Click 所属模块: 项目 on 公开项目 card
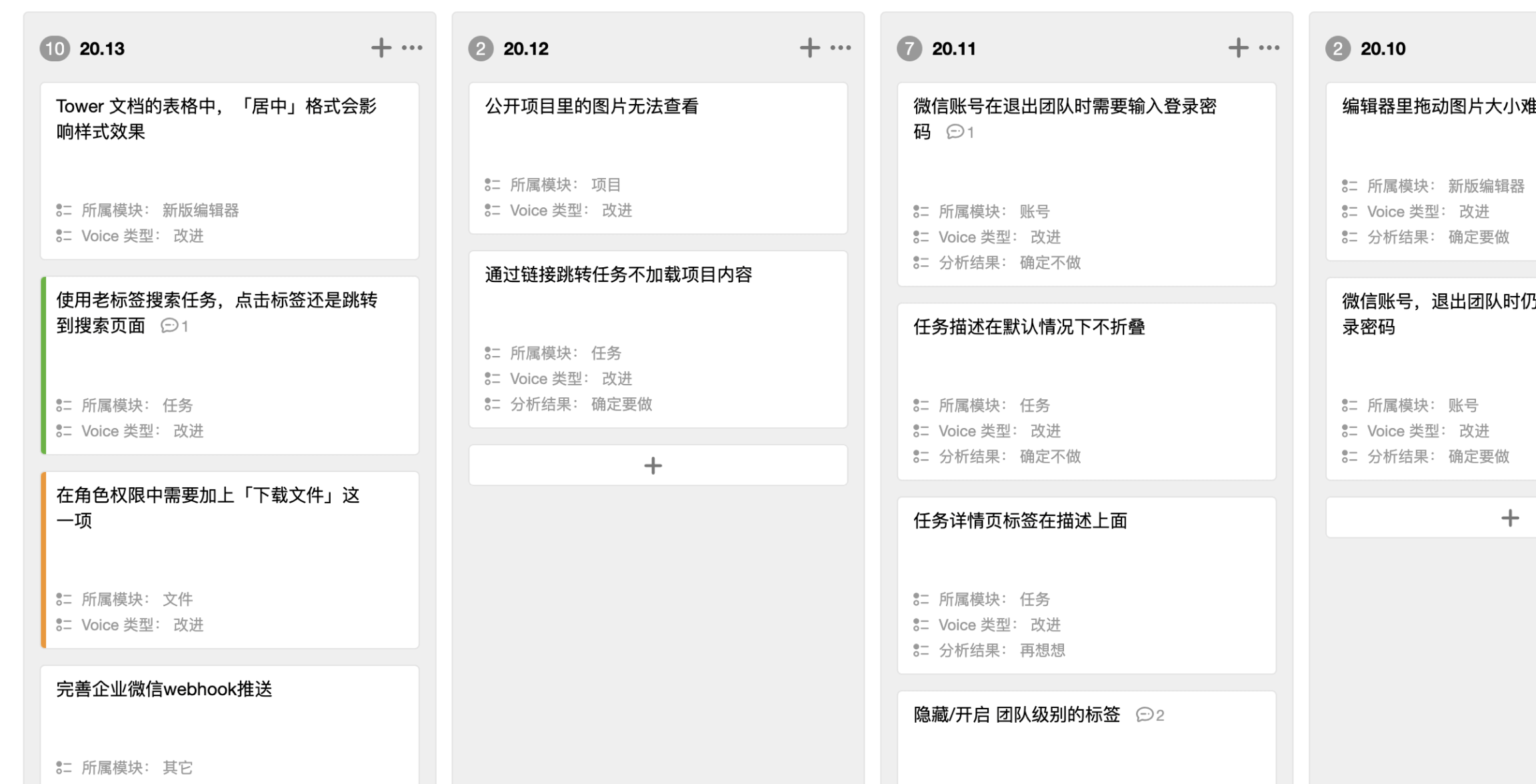 tap(553, 185)
